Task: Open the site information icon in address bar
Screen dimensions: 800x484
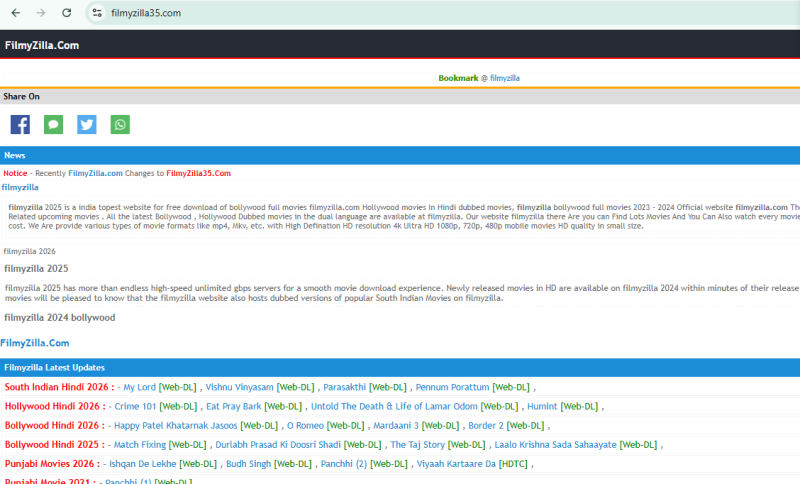Action: (x=97, y=13)
